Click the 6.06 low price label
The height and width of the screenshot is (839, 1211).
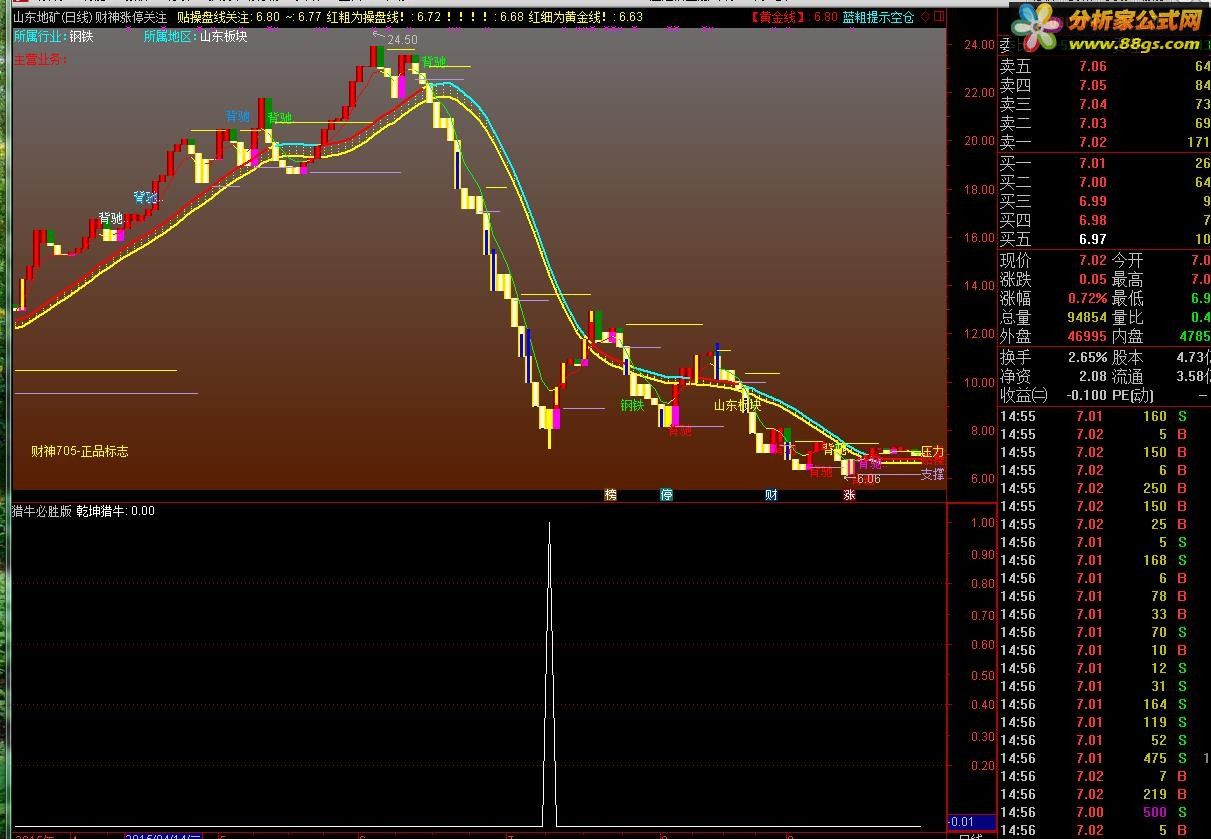(x=868, y=479)
